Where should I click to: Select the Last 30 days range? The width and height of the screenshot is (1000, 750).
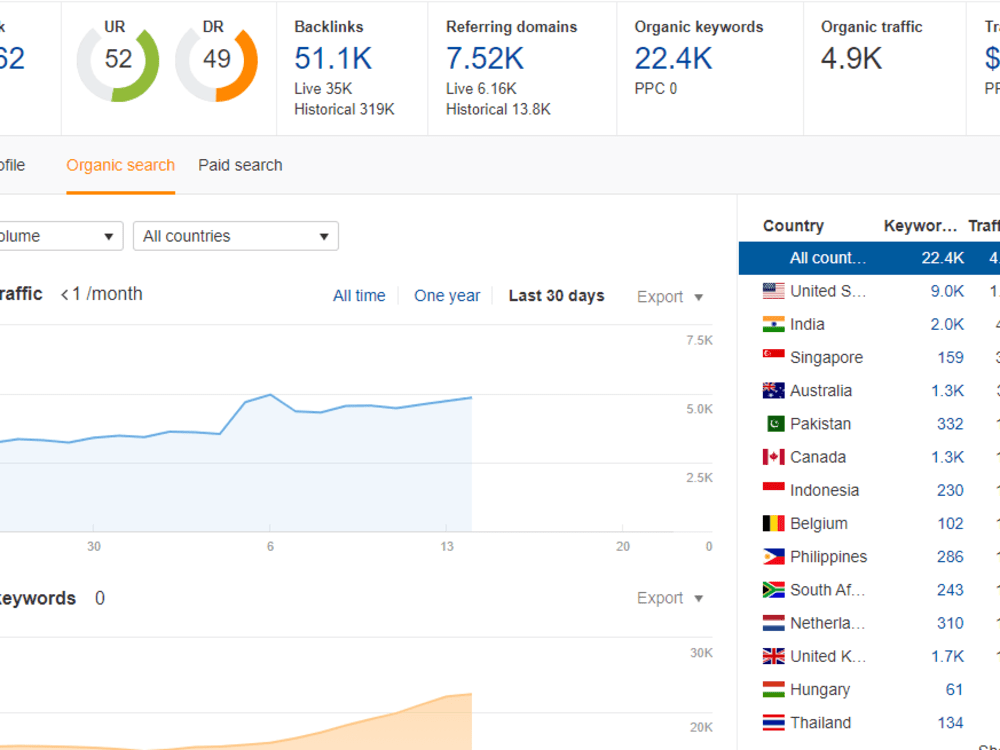pyautogui.click(x=556, y=296)
